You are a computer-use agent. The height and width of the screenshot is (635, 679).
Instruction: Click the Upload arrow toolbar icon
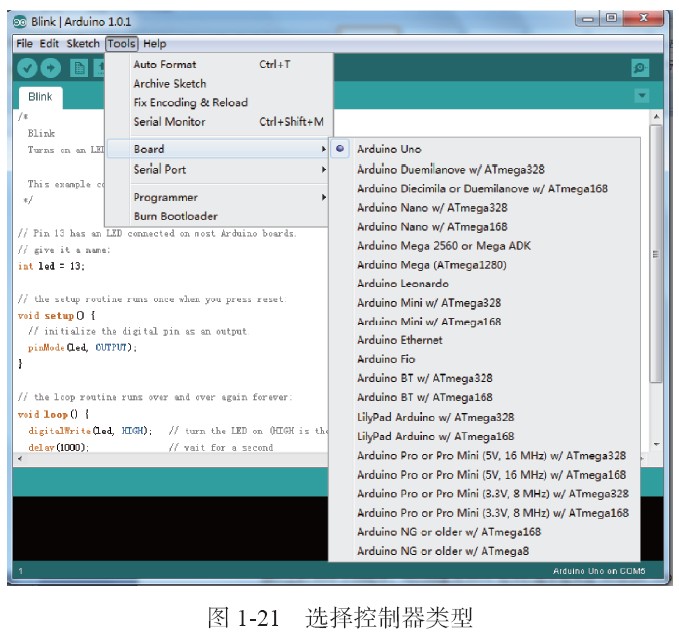coord(51,68)
